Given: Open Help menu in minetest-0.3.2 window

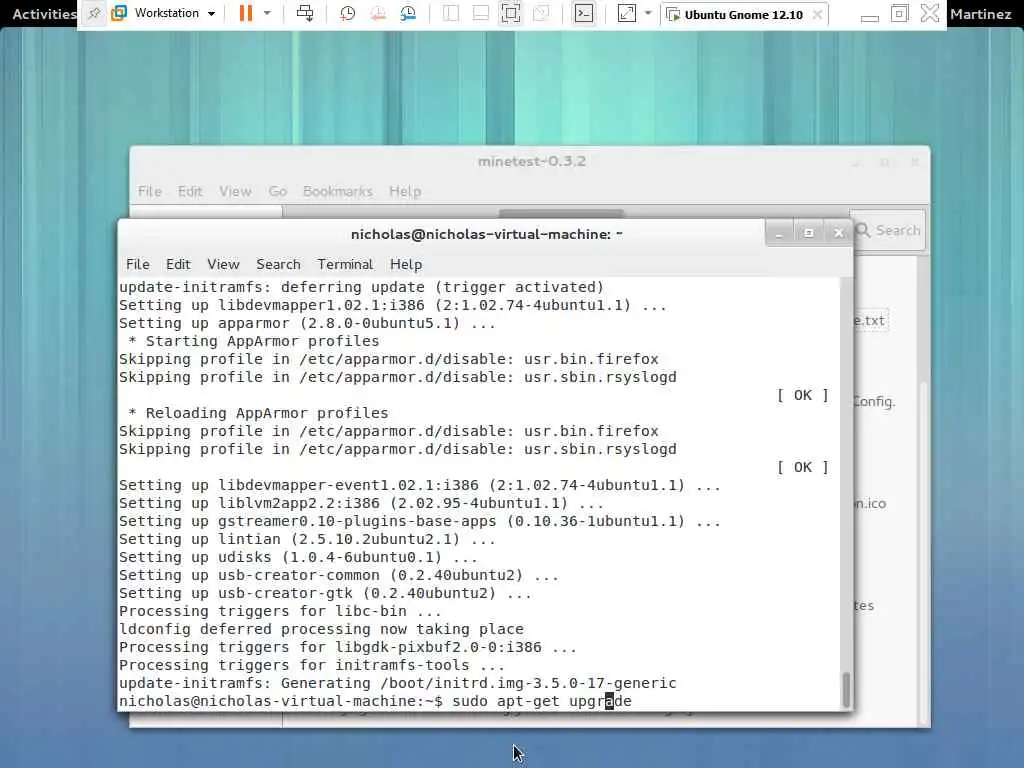Looking at the screenshot, I should (405, 191).
